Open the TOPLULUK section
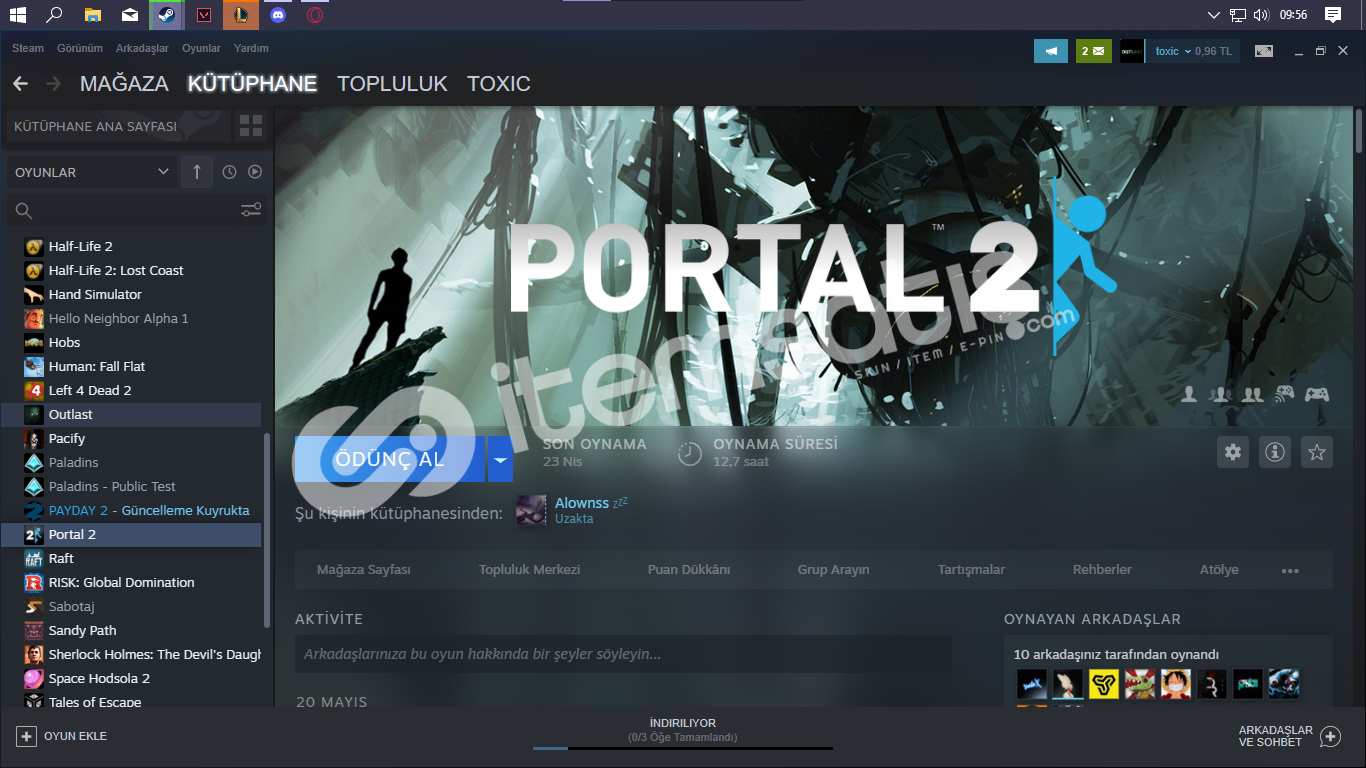This screenshot has height=768, width=1366. click(x=392, y=84)
